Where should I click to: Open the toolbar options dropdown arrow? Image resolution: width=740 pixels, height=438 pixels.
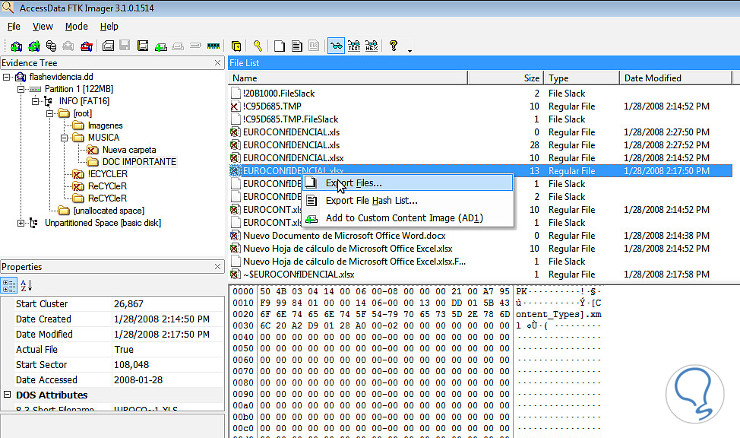pos(410,50)
